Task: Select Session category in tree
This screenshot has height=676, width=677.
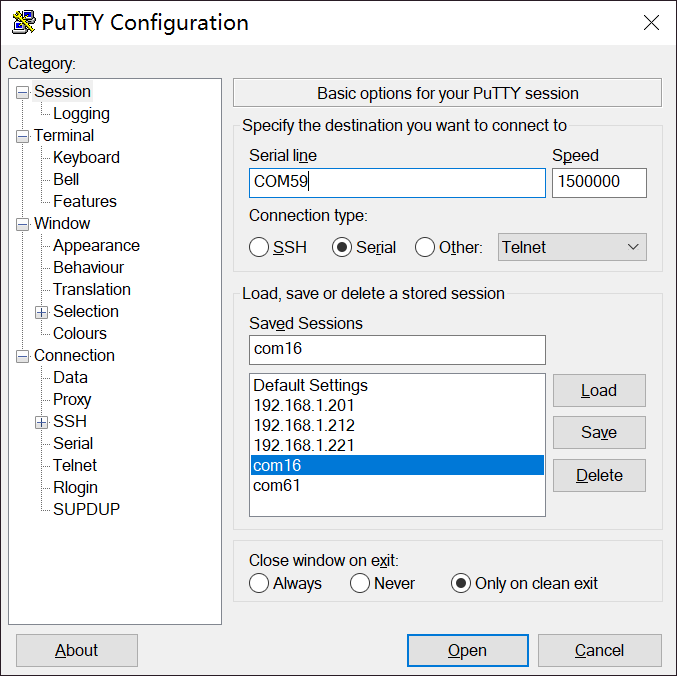Action: (x=62, y=92)
